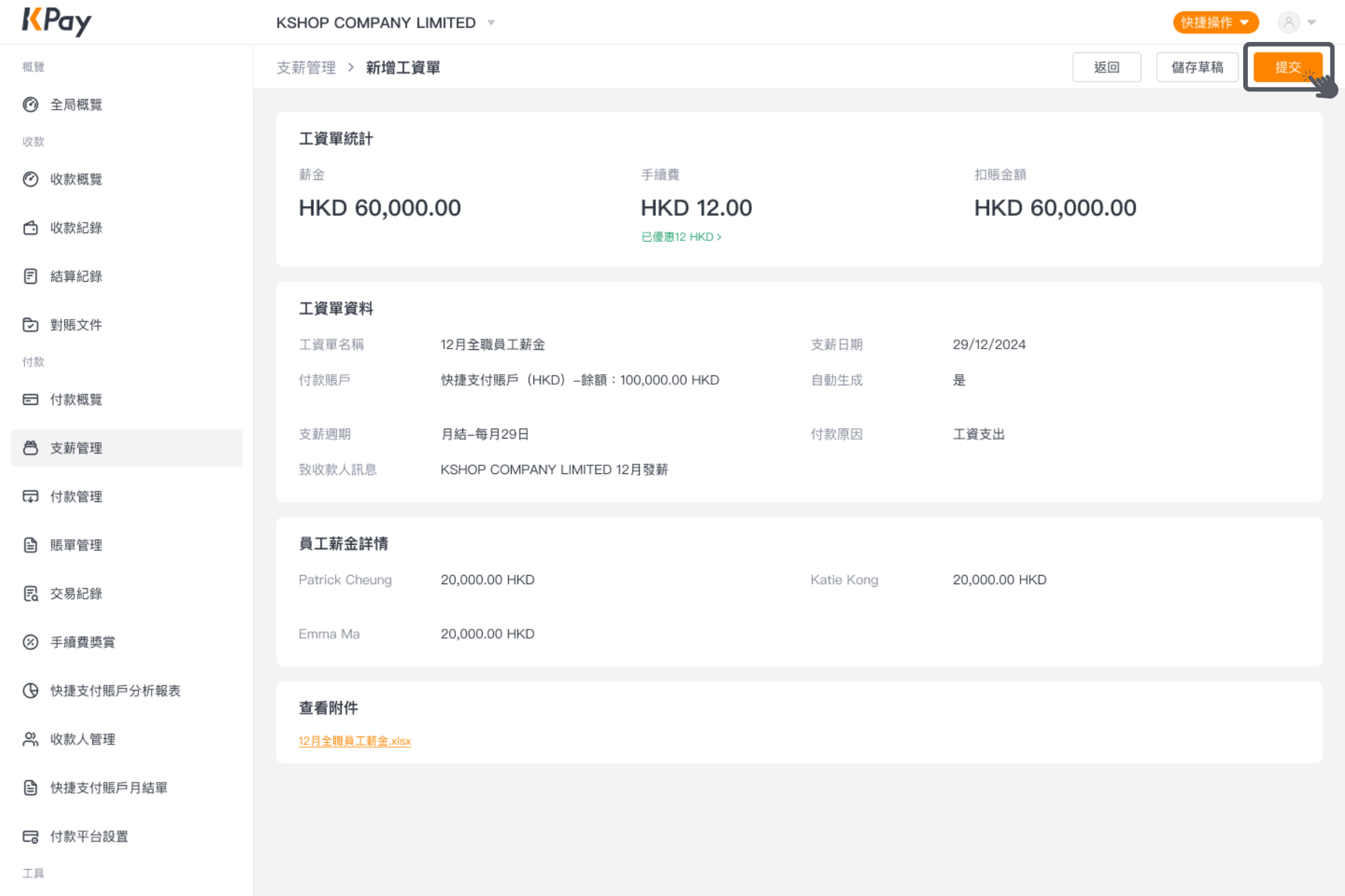The height and width of the screenshot is (896, 1345).
Task: Open 付款平台設置 menu item
Action: (89, 836)
